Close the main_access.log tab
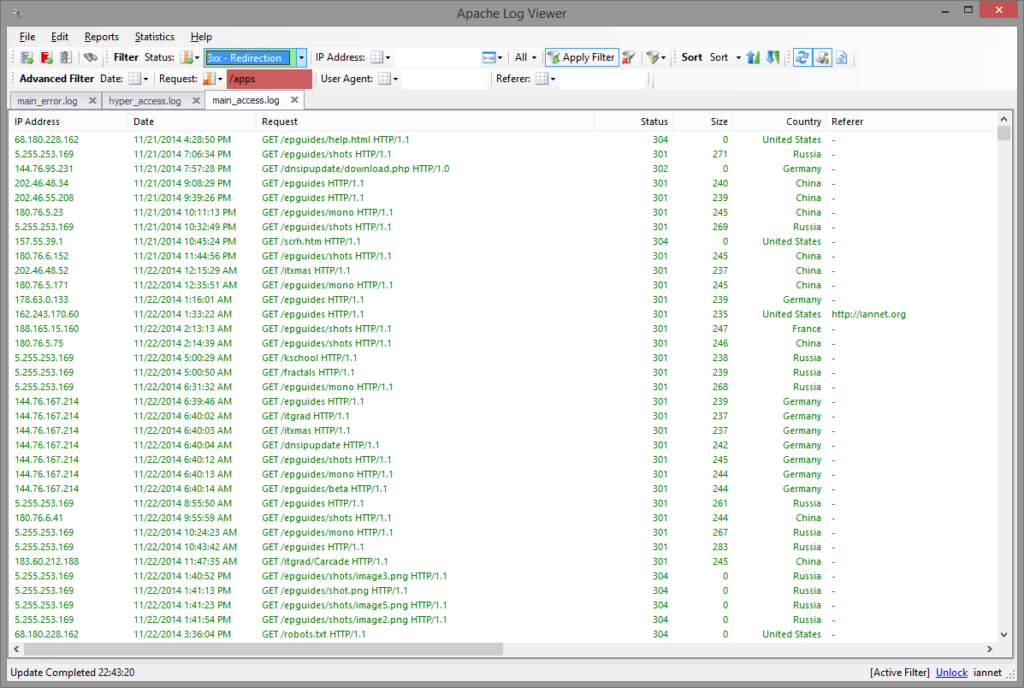Screen dimensions: 1024x688 295,100
